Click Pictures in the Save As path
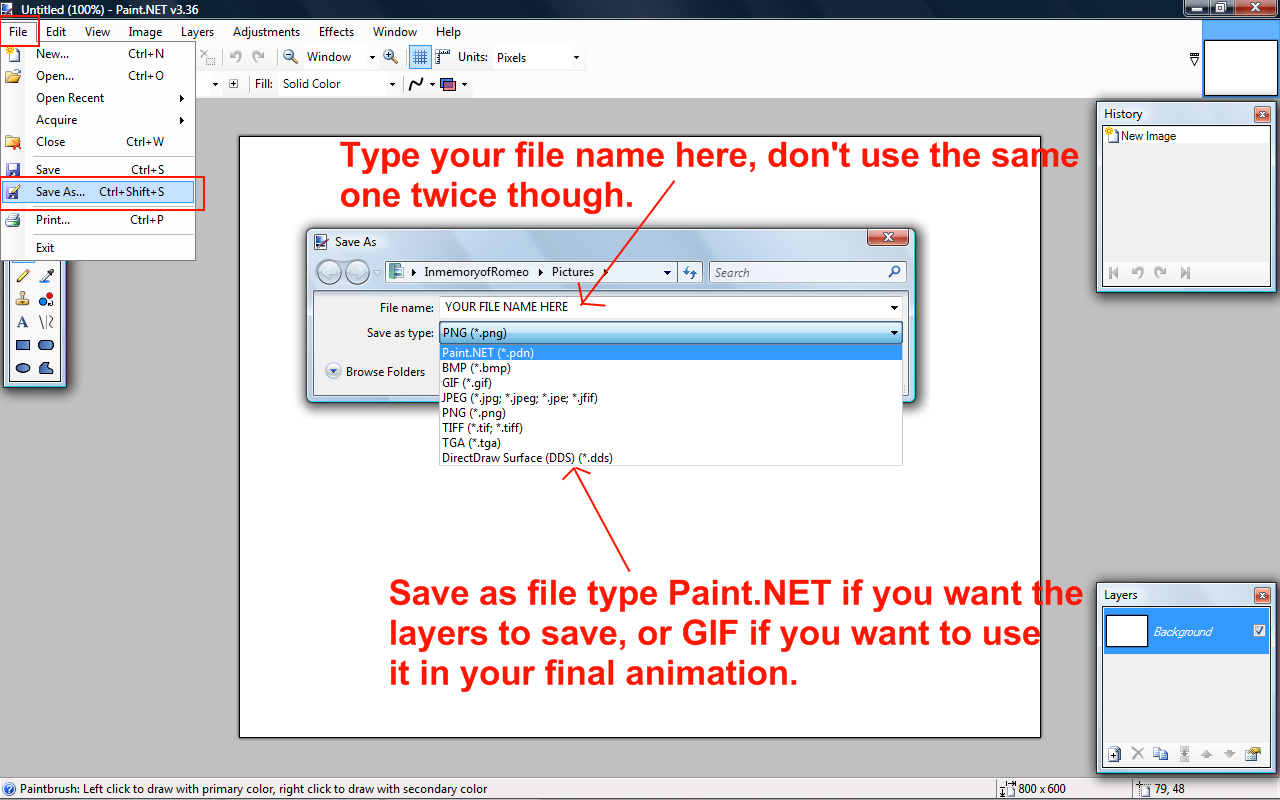The height and width of the screenshot is (800, 1280). click(x=573, y=272)
